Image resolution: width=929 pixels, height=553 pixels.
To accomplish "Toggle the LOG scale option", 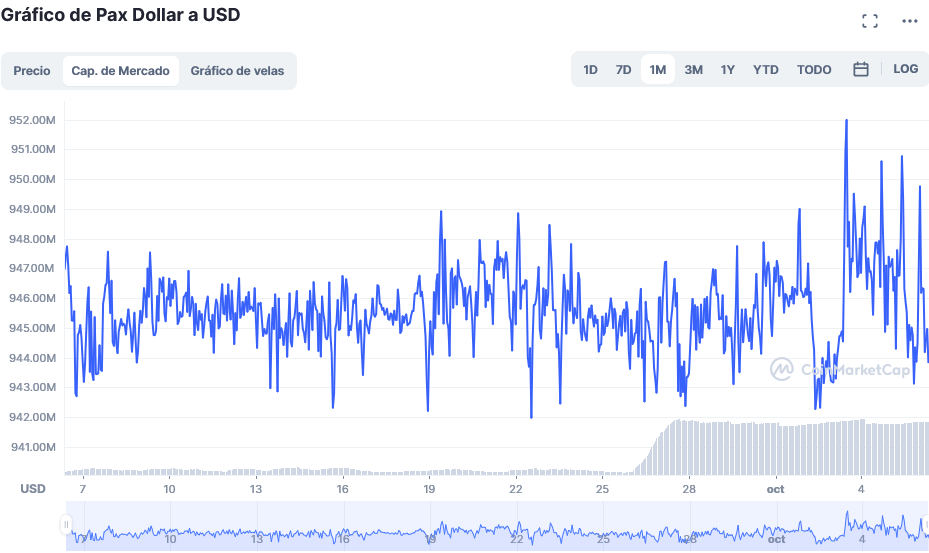I will pyautogui.click(x=905, y=70).
